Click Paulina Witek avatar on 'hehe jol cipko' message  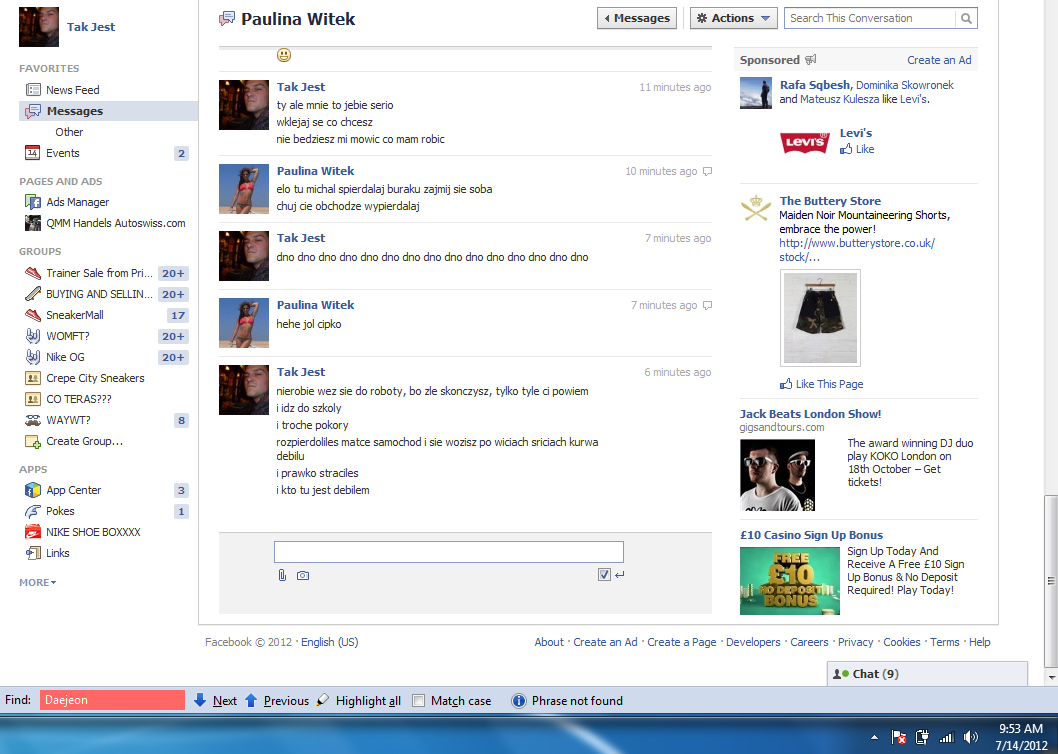[x=244, y=323]
